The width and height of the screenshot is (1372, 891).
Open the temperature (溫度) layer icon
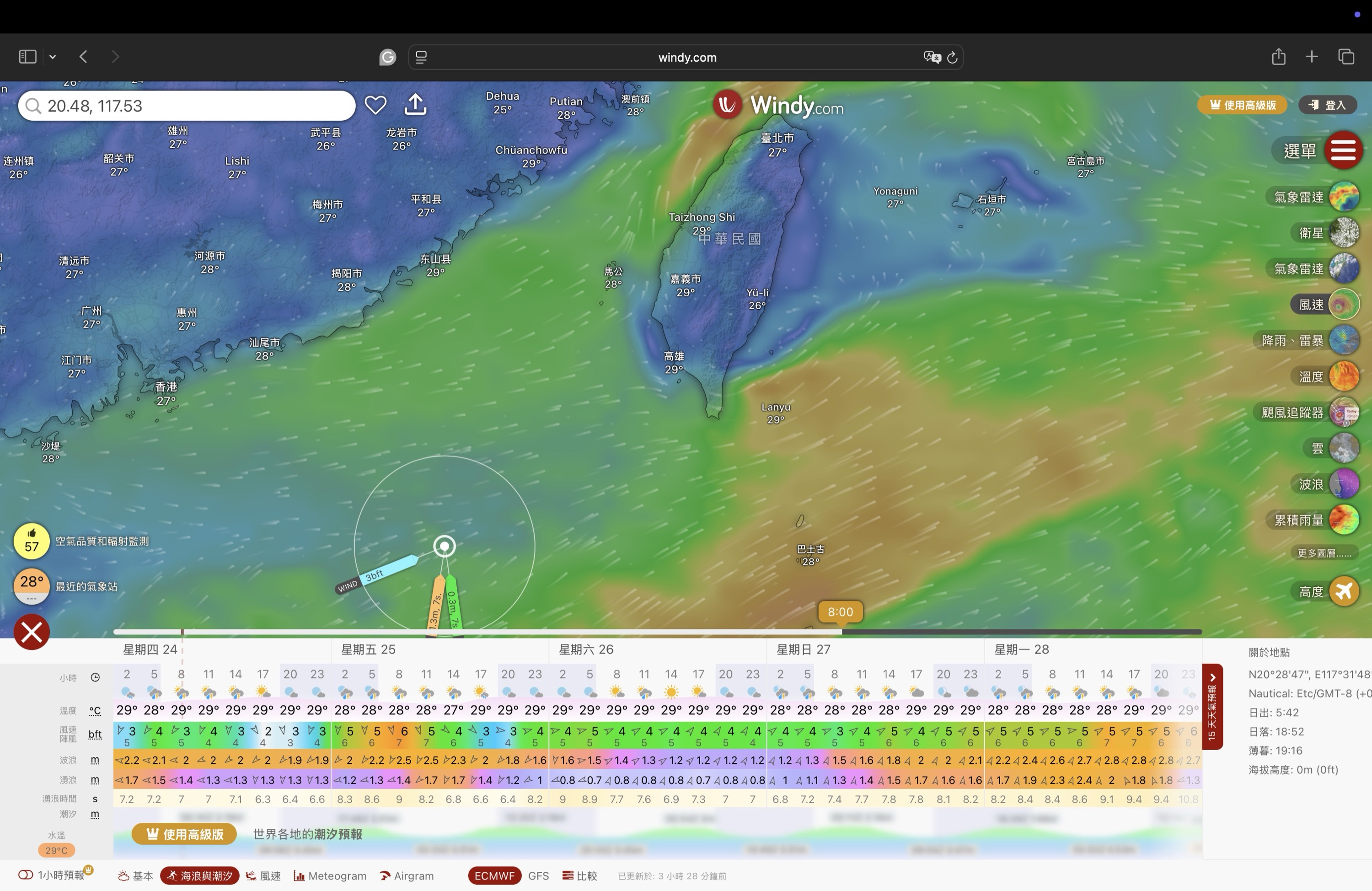coord(1344,376)
